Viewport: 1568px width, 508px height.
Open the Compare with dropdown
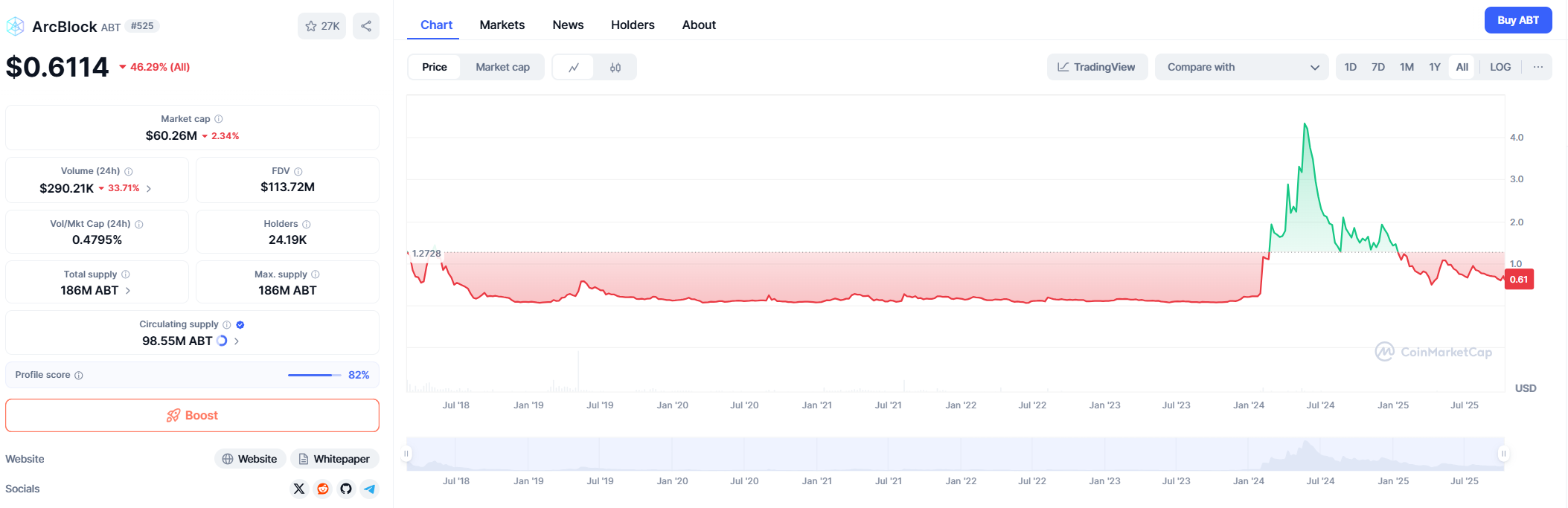click(x=1242, y=67)
